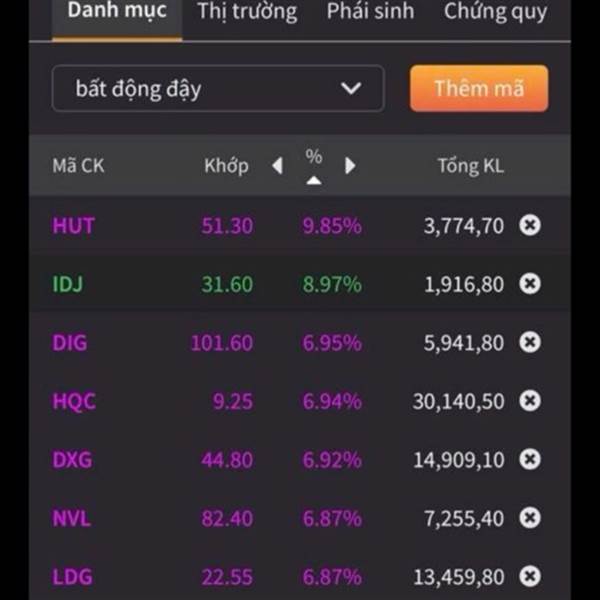Show next column with right arrow
This screenshot has height=600, width=600.
pos(350,166)
